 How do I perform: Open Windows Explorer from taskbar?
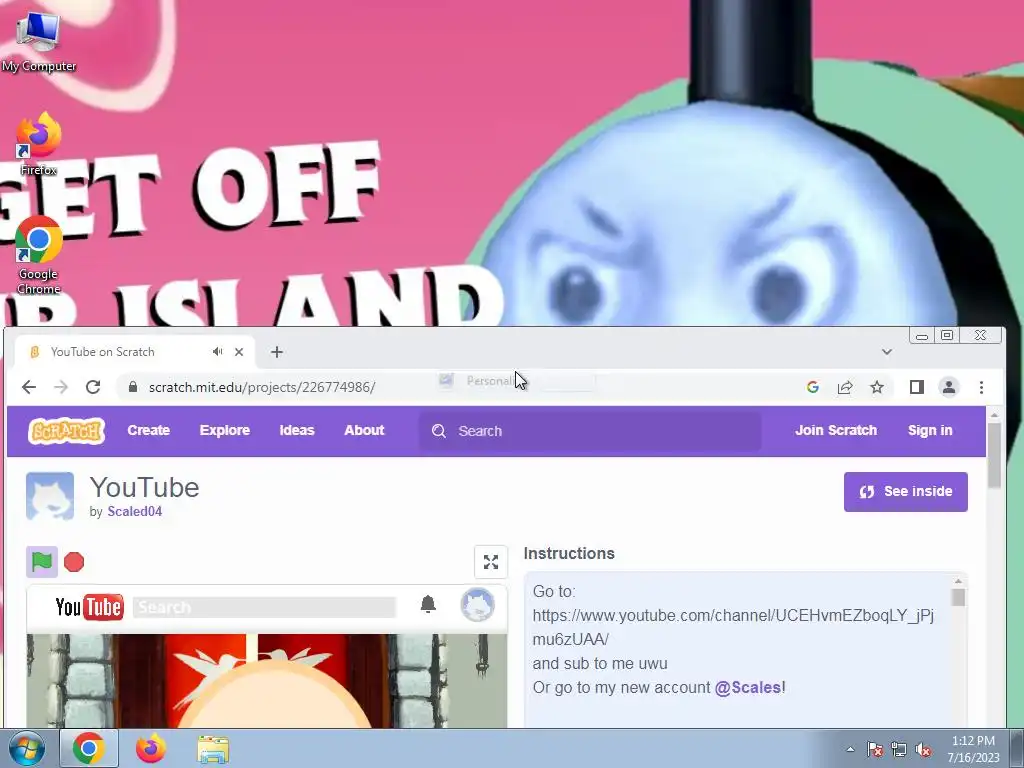coord(213,749)
